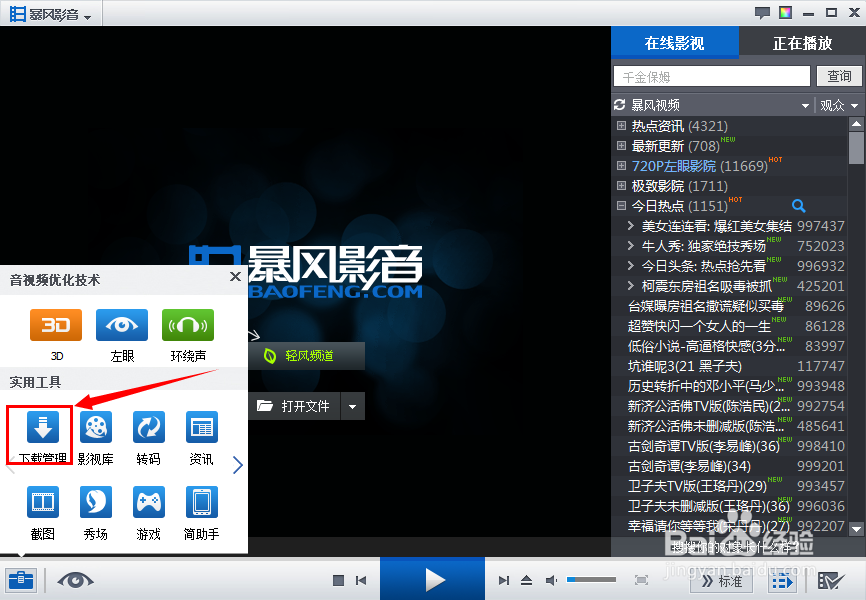Open the 资讯 news tool

click(202, 428)
